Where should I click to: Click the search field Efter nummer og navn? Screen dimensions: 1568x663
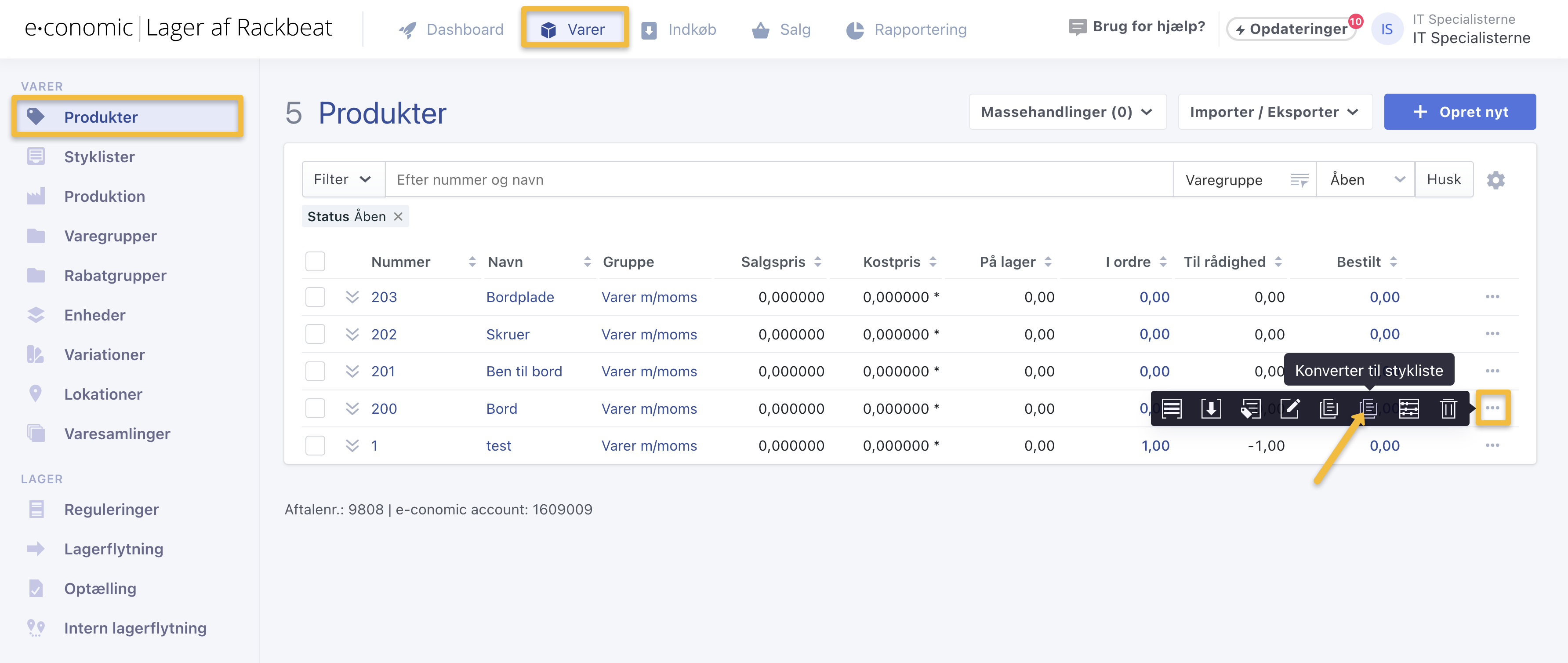pyautogui.click(x=779, y=180)
